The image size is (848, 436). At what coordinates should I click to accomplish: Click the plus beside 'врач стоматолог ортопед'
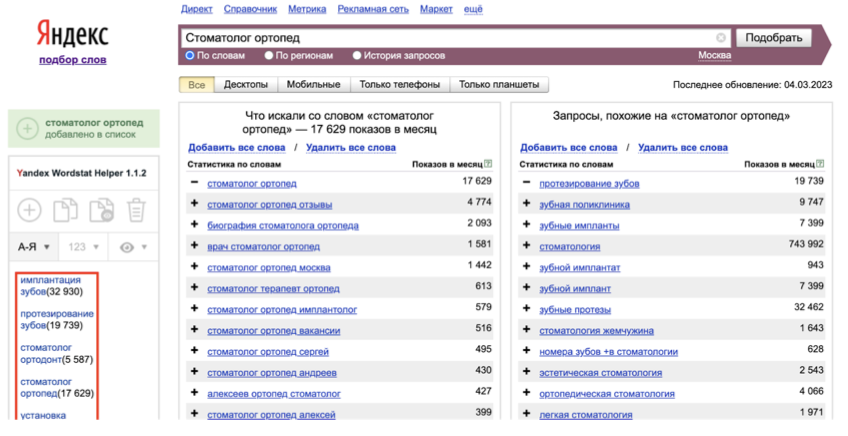click(195, 246)
